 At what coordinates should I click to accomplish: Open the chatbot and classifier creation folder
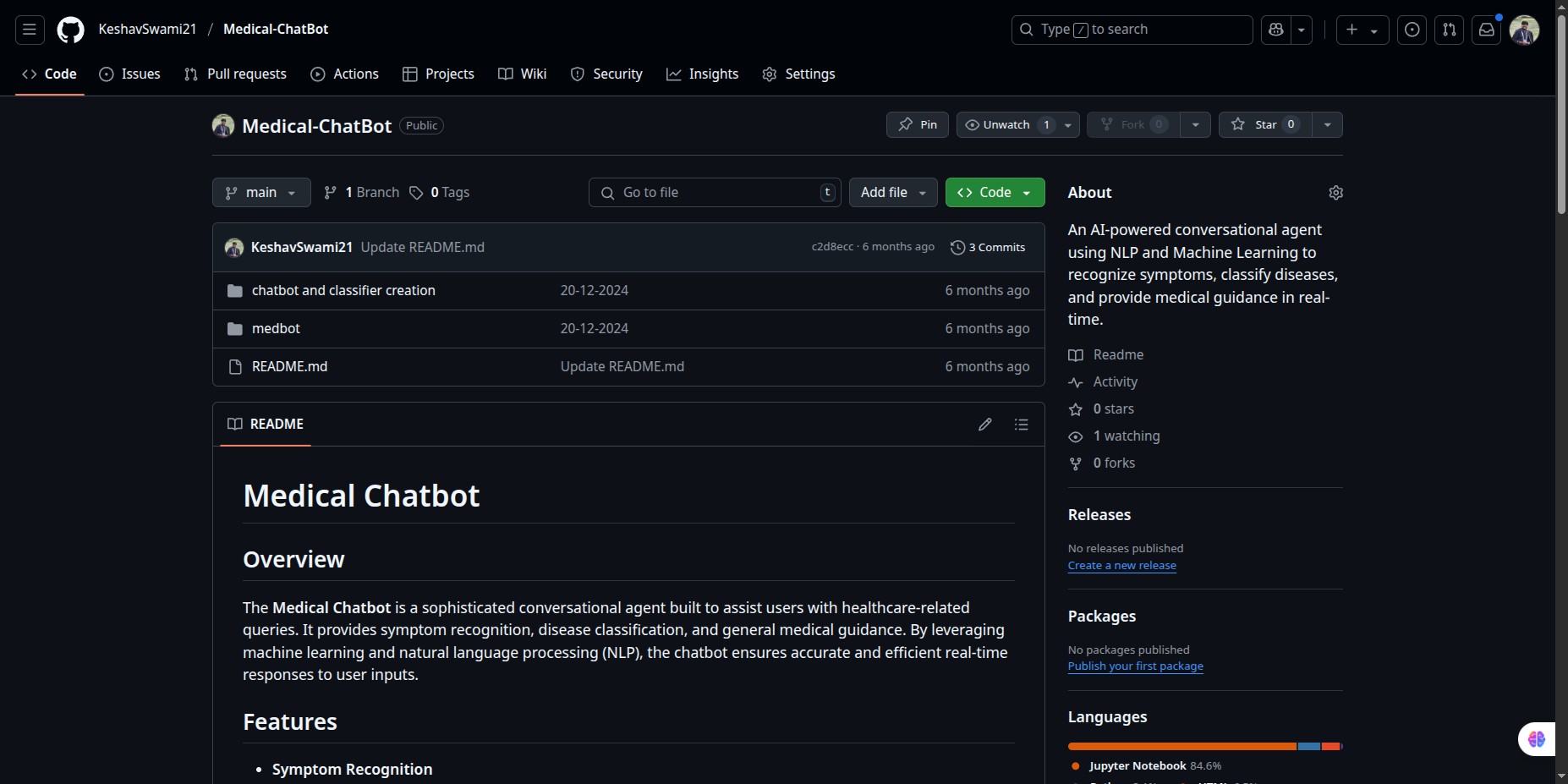tap(343, 291)
